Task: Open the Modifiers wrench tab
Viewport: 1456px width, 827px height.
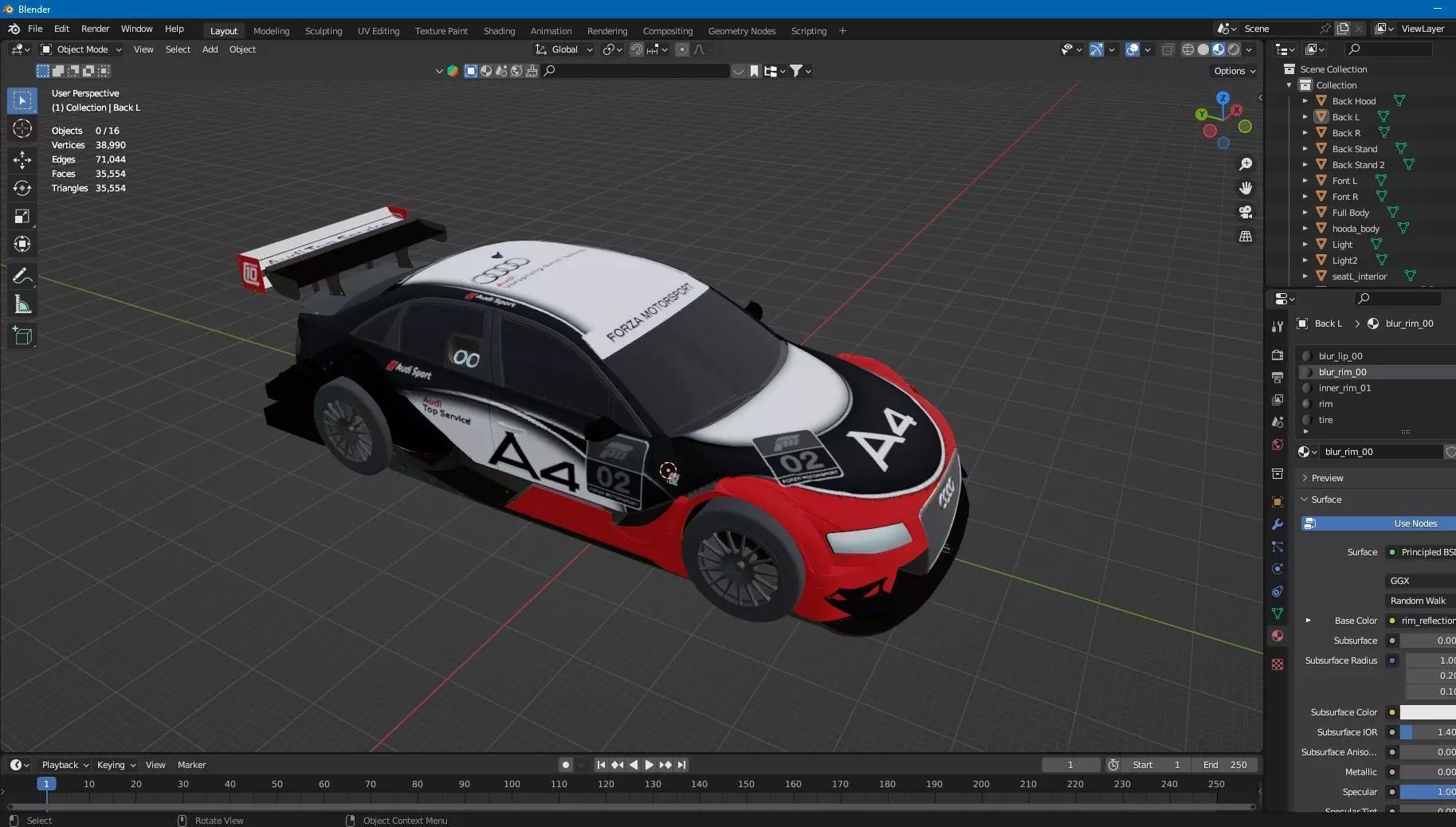Action: [1277, 524]
